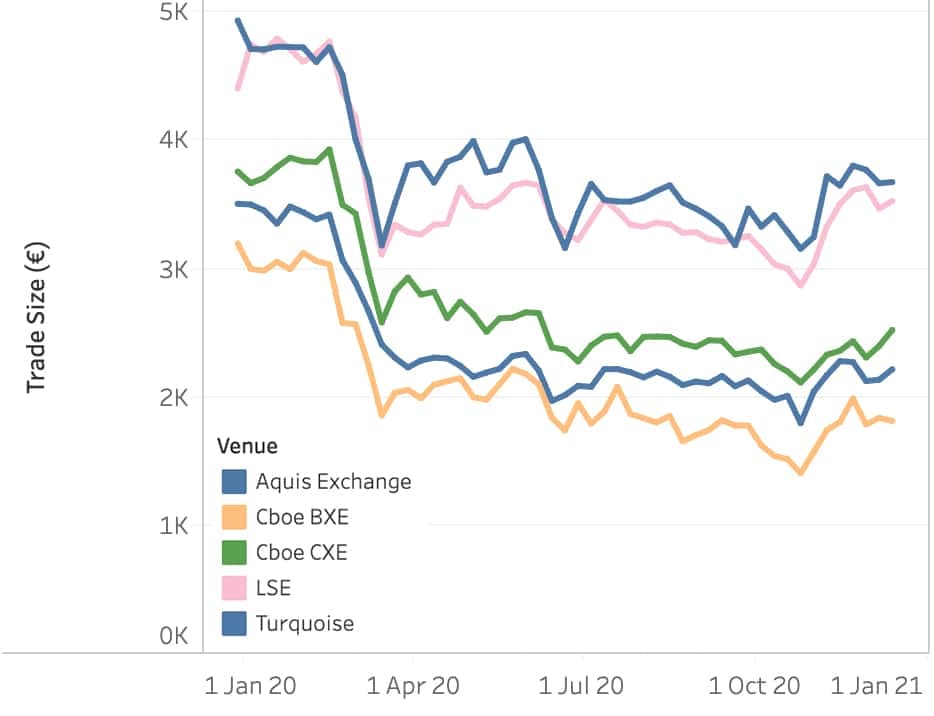
Task: Select the LSE legend label
Action: pyautogui.click(x=274, y=588)
